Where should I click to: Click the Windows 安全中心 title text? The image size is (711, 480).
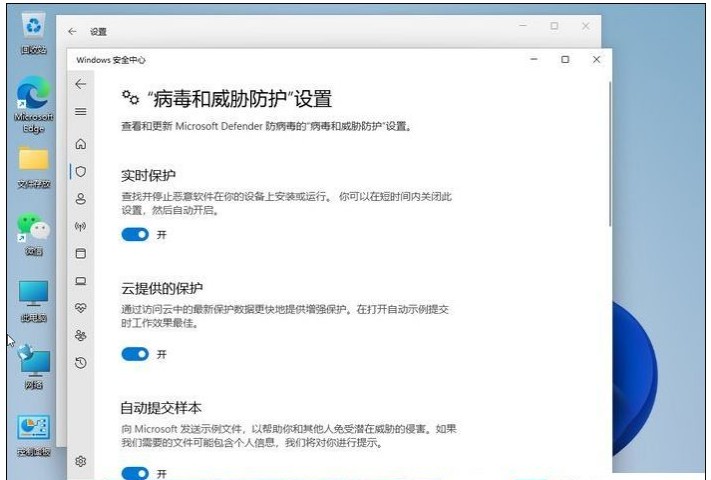coord(111,60)
